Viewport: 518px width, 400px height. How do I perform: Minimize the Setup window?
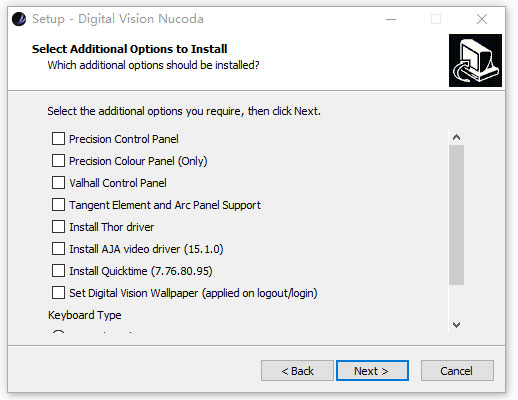coord(391,19)
